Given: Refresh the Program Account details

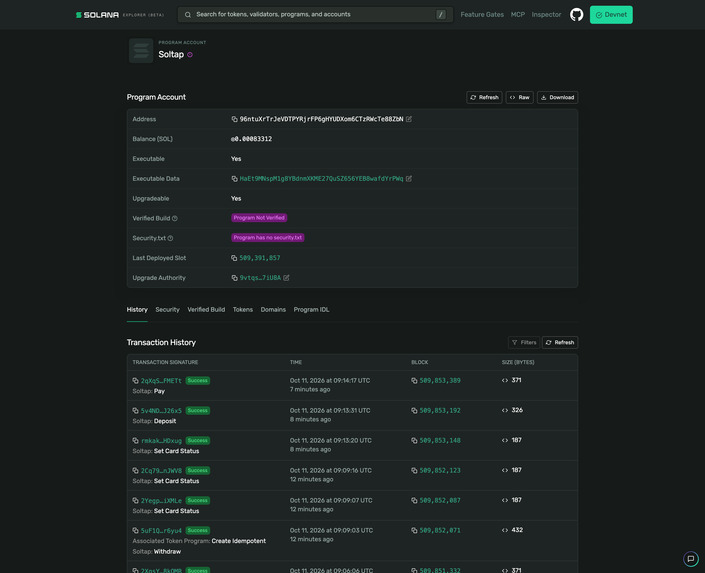Looking at the screenshot, I should (484, 98).
